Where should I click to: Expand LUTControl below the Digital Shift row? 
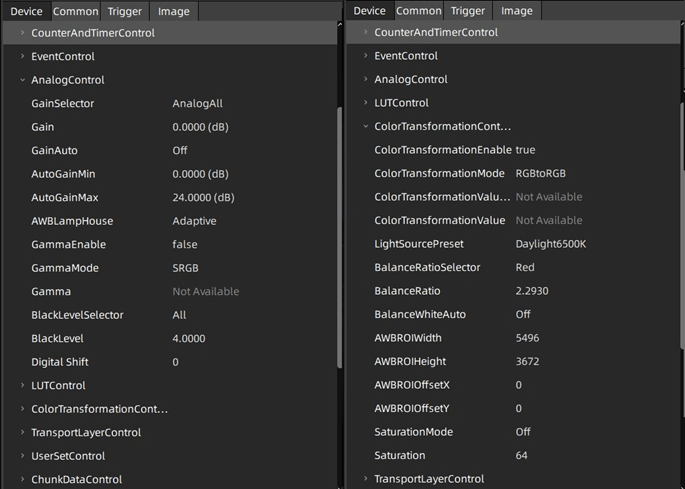tap(23, 385)
